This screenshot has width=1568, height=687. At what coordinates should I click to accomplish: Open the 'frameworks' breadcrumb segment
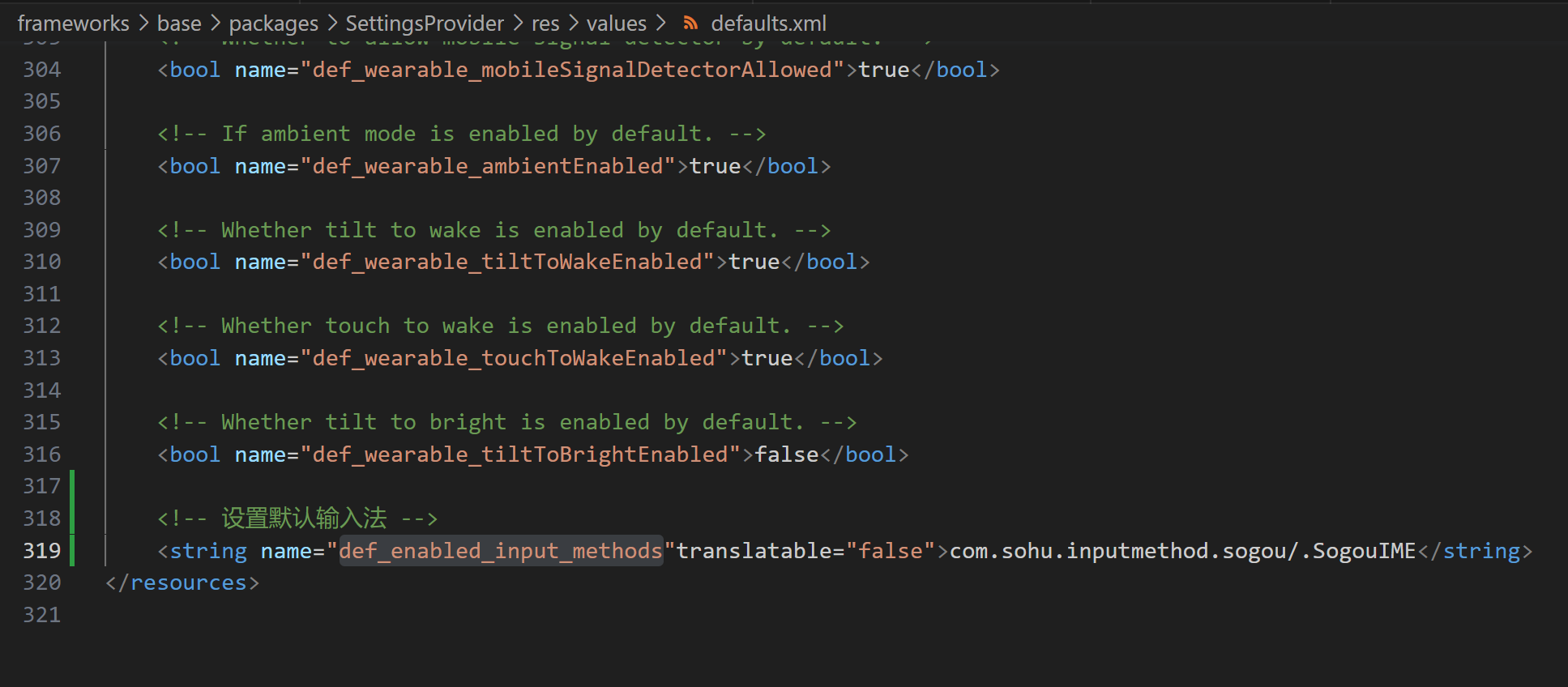click(73, 23)
